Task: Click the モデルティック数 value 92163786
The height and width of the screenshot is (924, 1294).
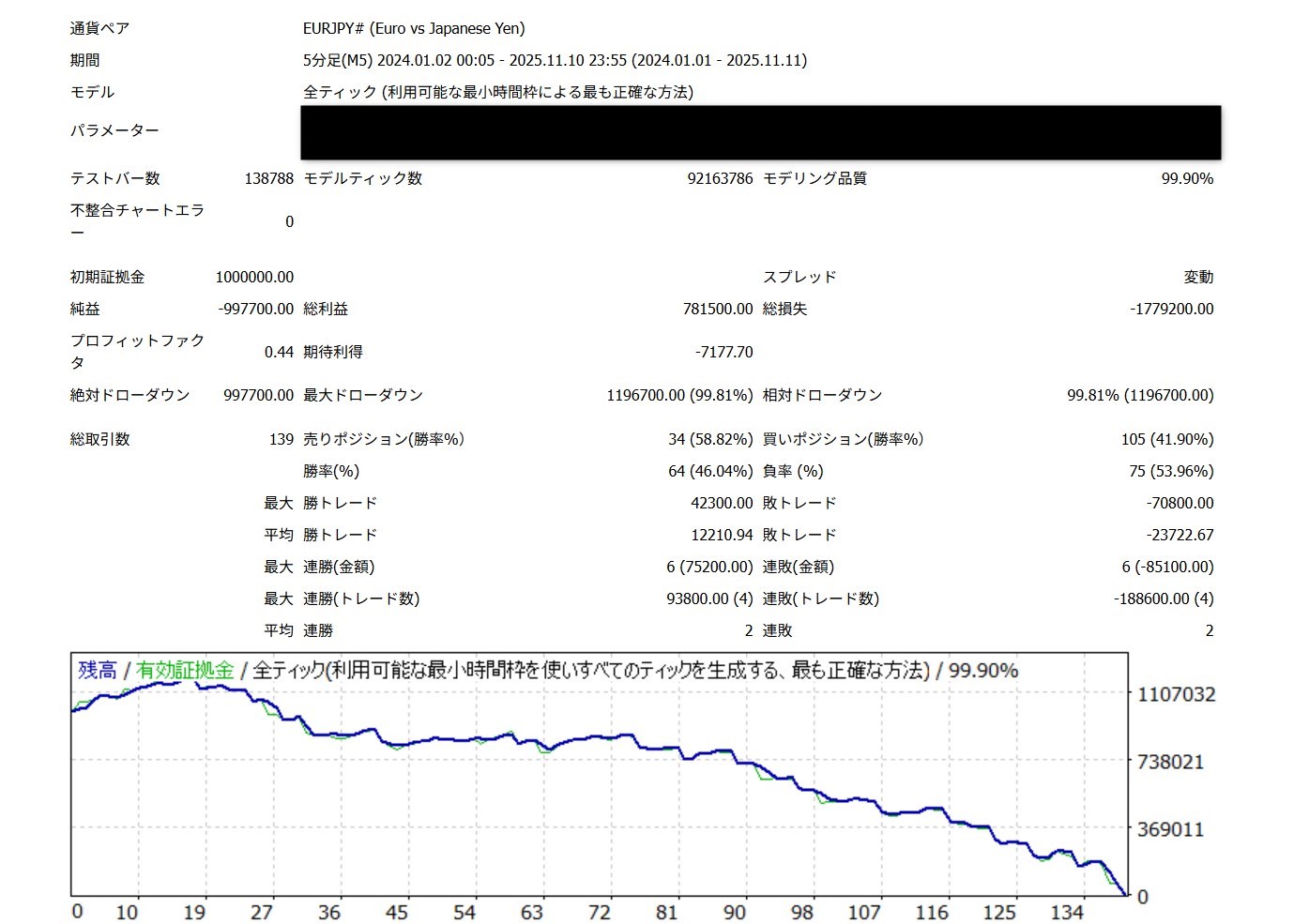Action: (x=720, y=178)
